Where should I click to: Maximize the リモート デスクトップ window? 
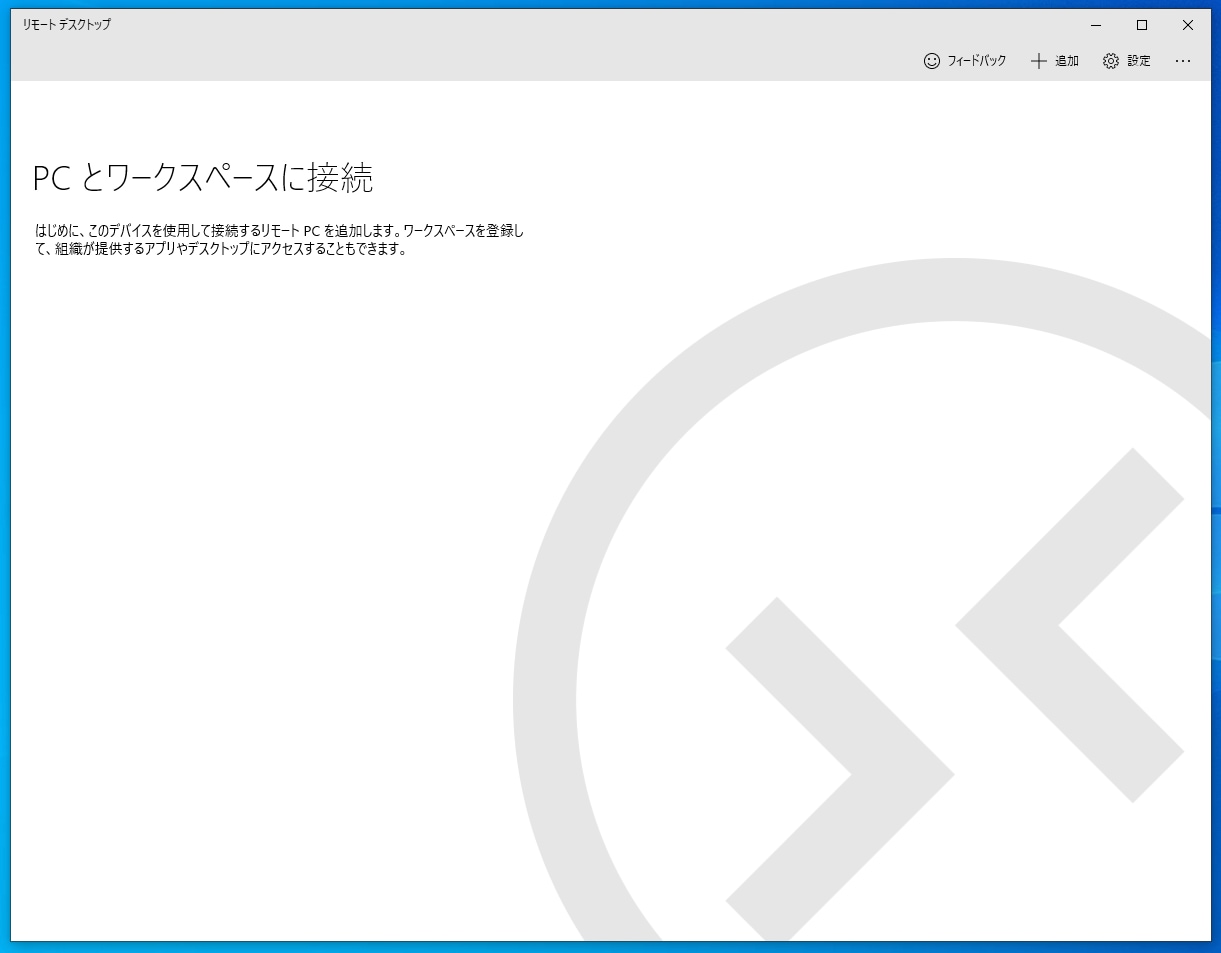[x=1142, y=25]
